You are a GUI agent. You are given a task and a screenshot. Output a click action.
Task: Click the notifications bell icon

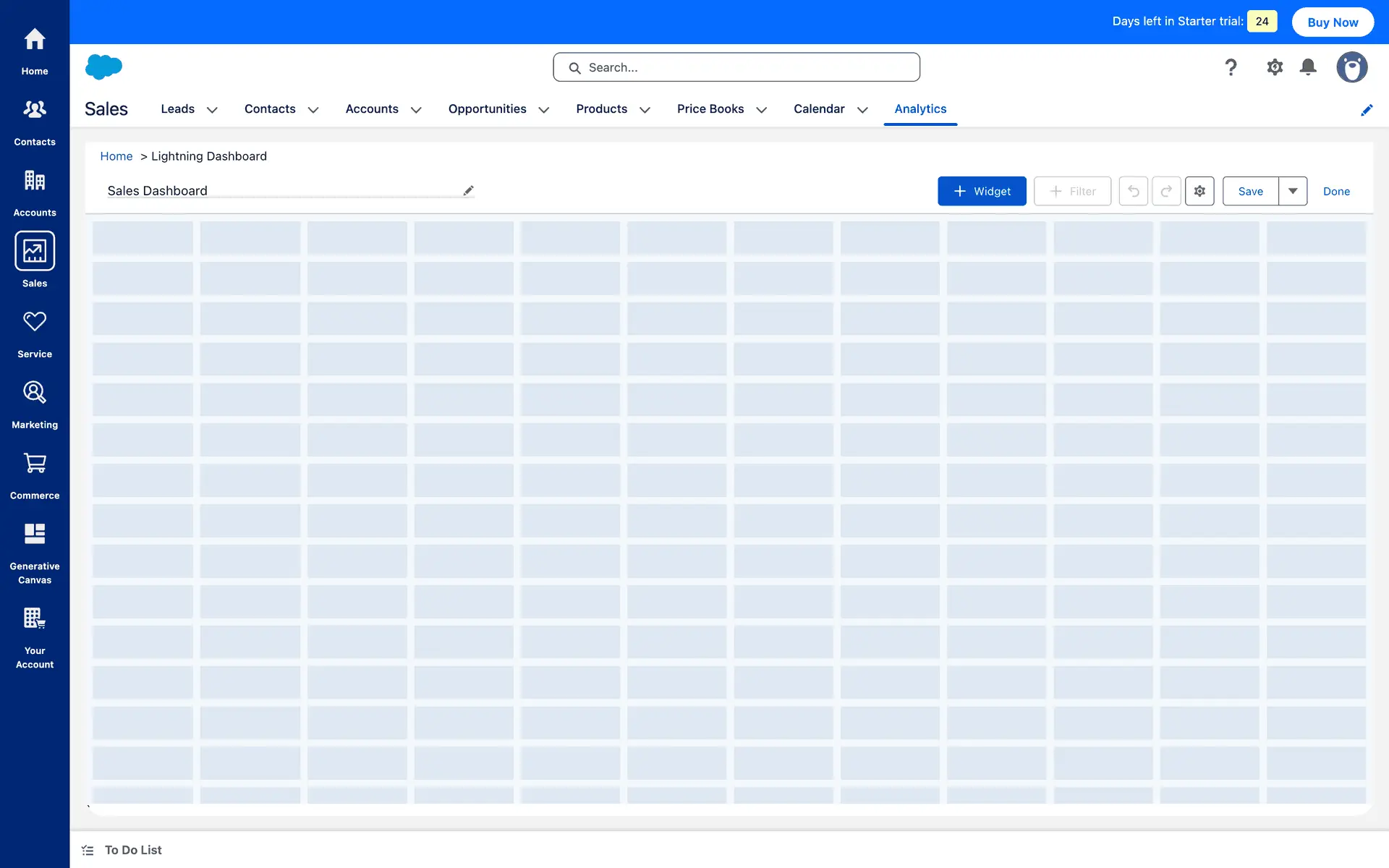click(1308, 67)
